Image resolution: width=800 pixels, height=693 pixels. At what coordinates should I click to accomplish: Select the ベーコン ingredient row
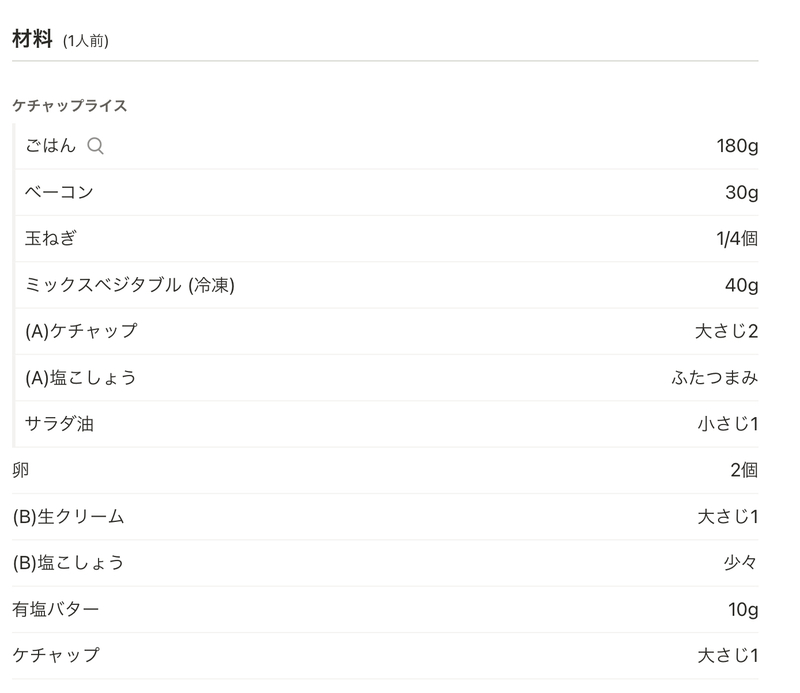[x=386, y=192]
